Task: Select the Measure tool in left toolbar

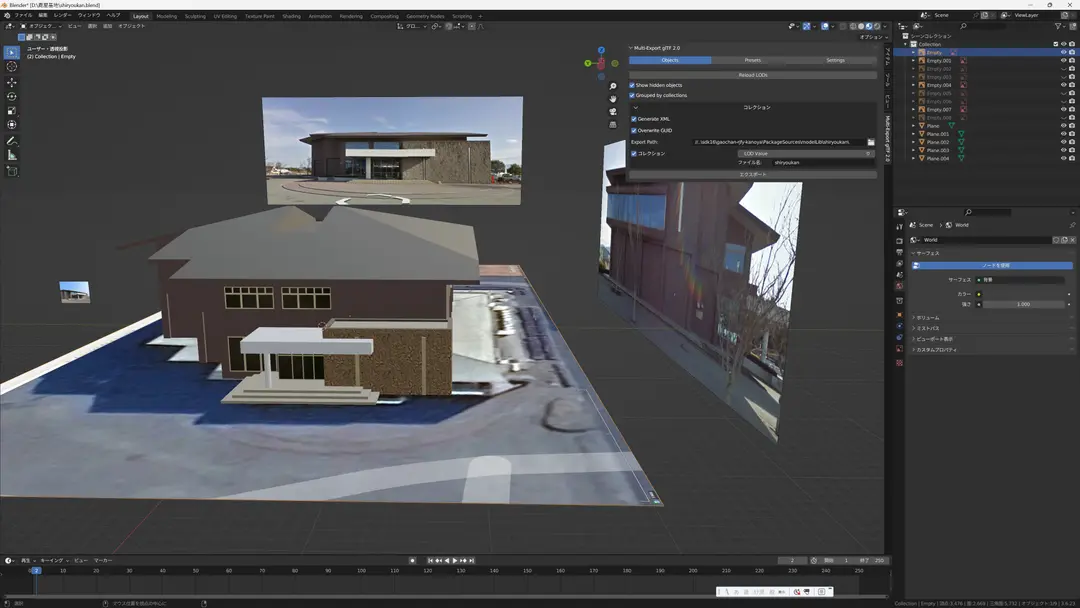Action: click(x=12, y=155)
